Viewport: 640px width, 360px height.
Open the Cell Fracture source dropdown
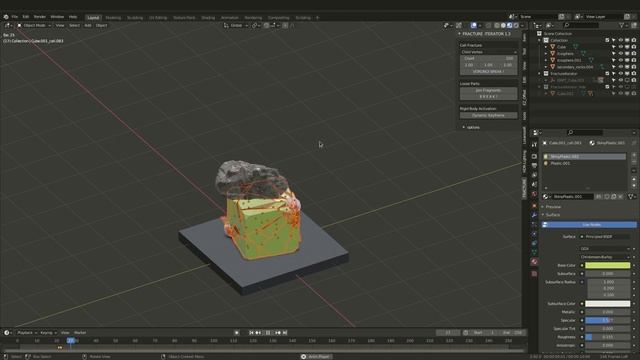click(x=489, y=52)
